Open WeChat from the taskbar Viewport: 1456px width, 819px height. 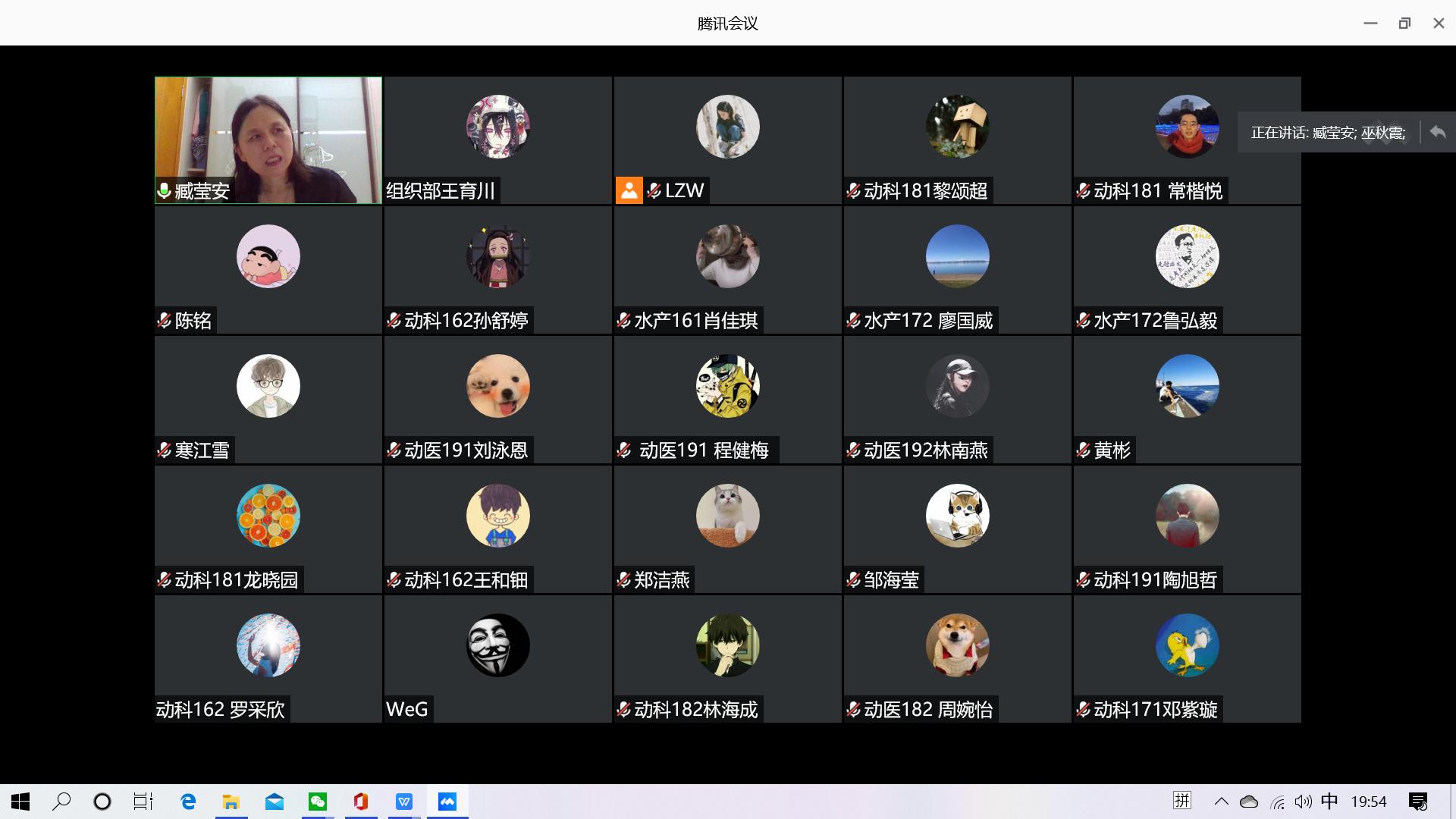point(318,802)
